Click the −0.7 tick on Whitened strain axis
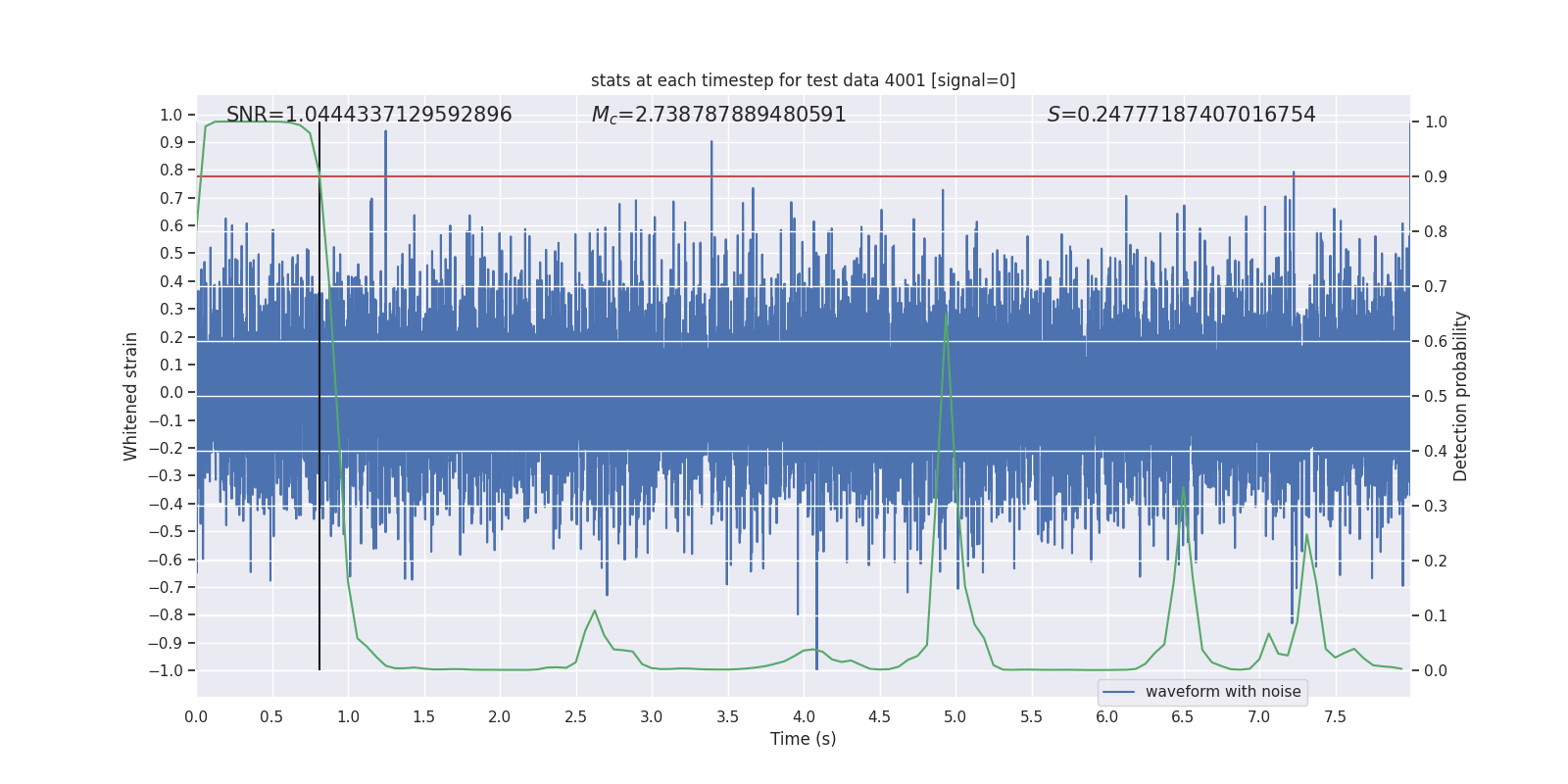Image resolution: width=1568 pixels, height=784 pixels. click(x=166, y=587)
